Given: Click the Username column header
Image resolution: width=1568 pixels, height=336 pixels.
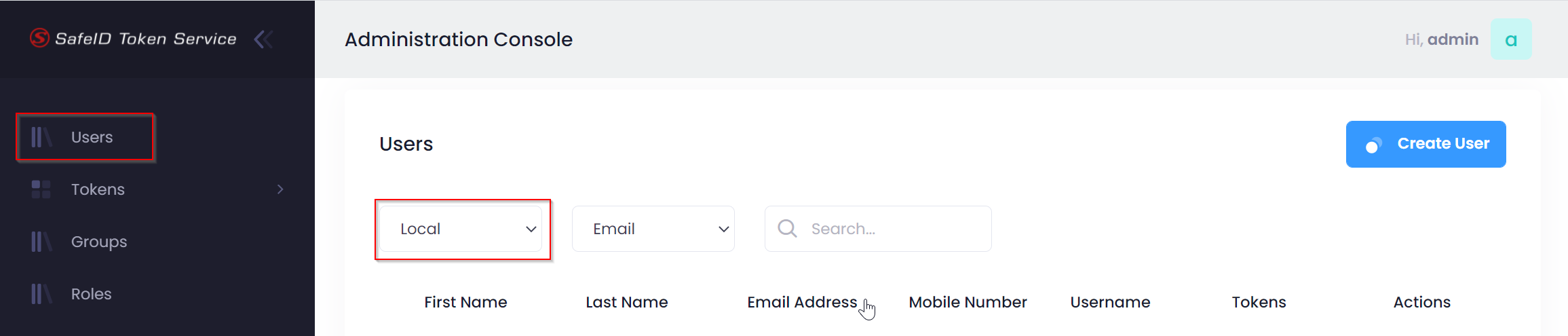Looking at the screenshot, I should pos(1110,302).
